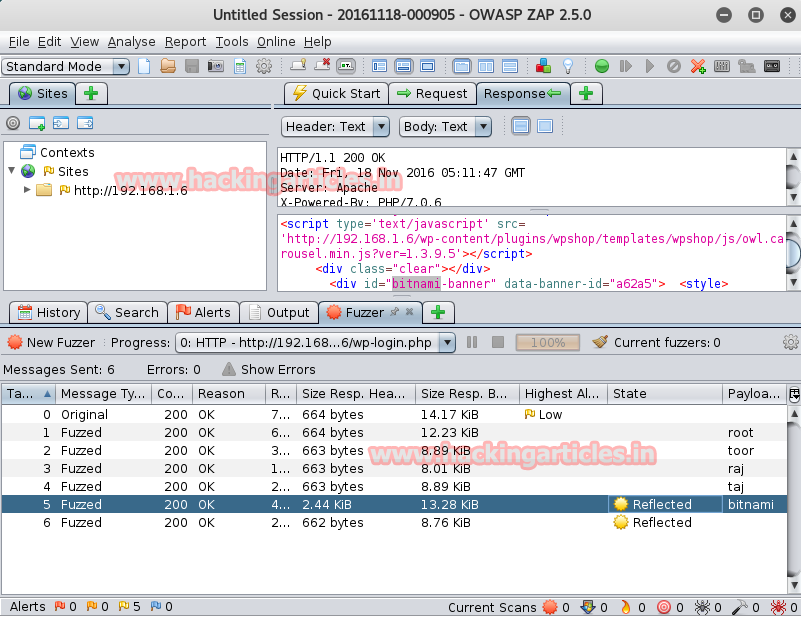The image size is (801, 617).
Task: Click the red-cross break point icon
Action: click(x=698, y=66)
